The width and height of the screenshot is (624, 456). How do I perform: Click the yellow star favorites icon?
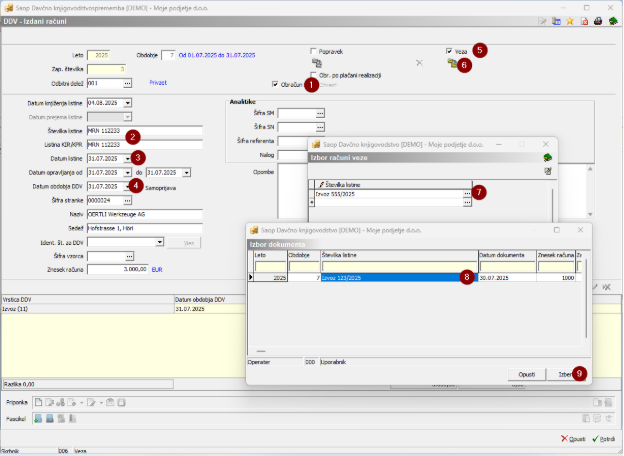pyautogui.click(x=570, y=21)
